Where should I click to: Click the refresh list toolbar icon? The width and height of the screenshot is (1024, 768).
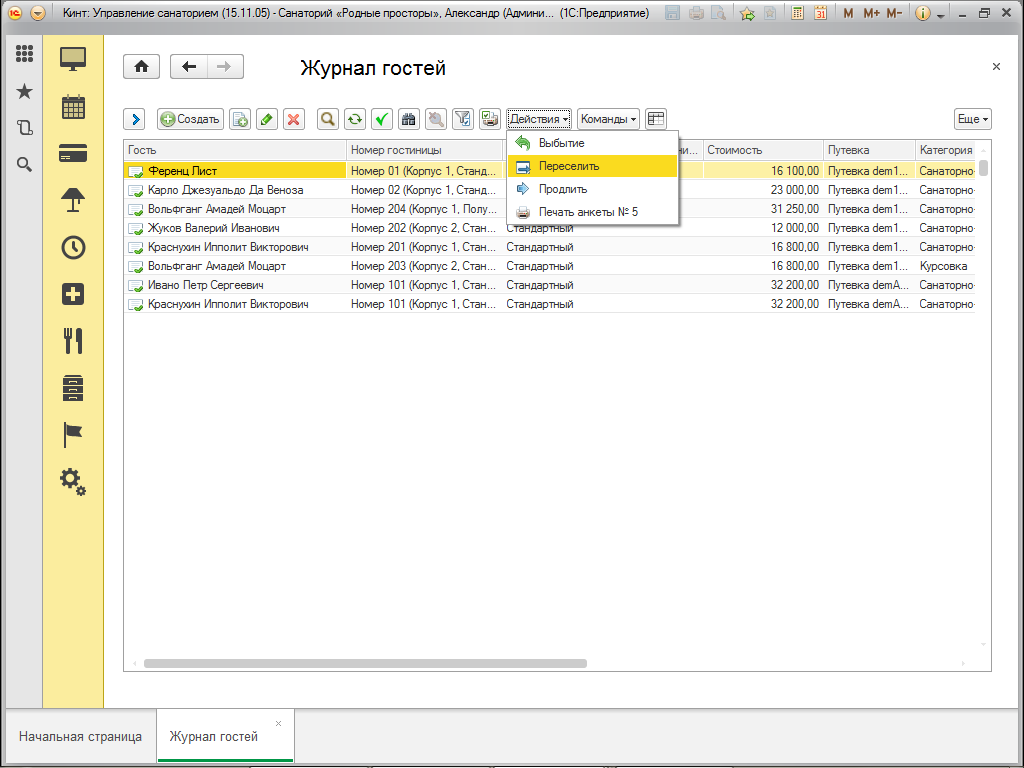[355, 119]
